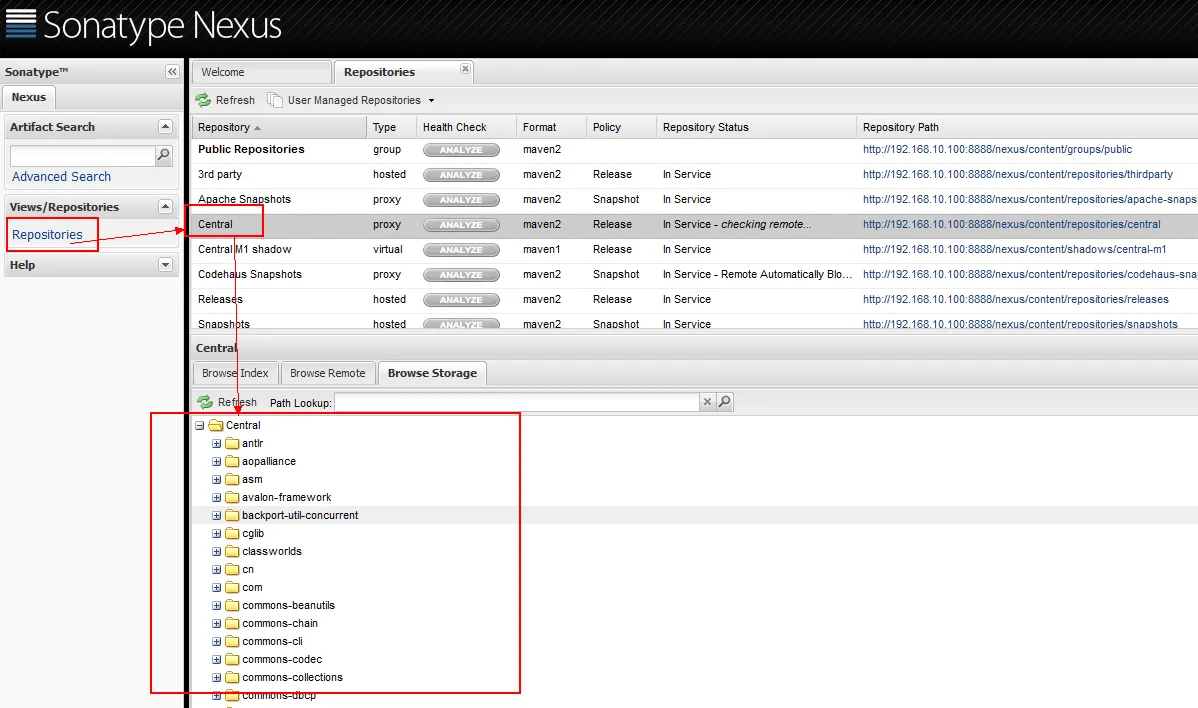This screenshot has width=1198, height=708.
Task: Open the public group repository URL
Action: pyautogui.click(x=997, y=150)
